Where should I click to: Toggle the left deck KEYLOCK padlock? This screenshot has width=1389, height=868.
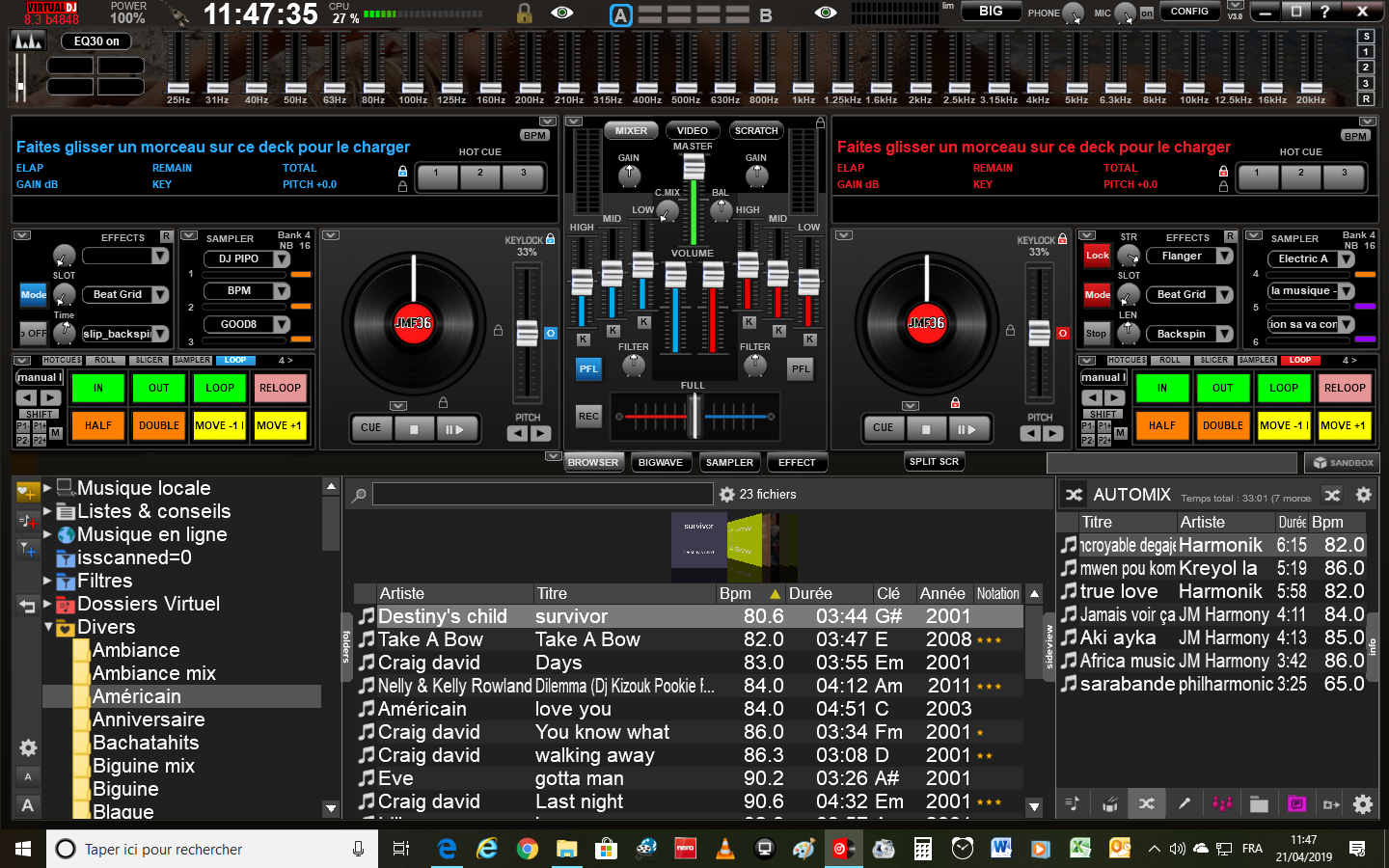click(550, 239)
